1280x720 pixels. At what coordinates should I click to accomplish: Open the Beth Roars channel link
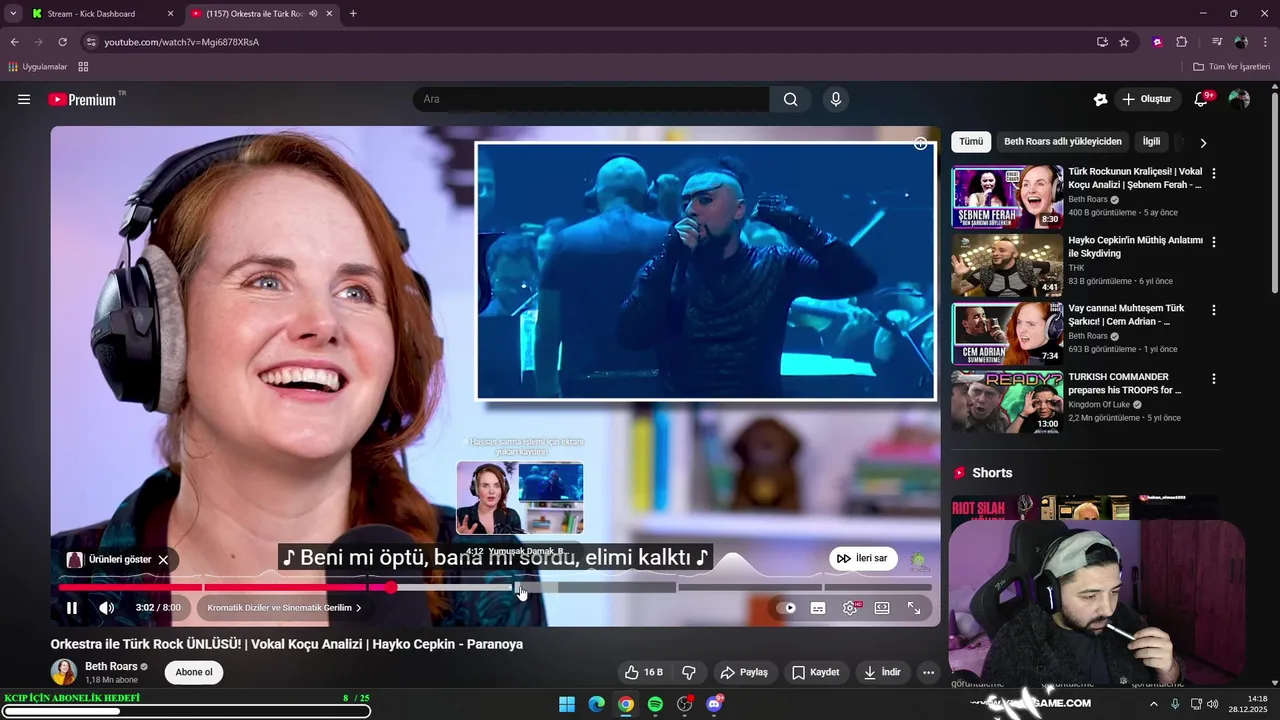click(111, 666)
